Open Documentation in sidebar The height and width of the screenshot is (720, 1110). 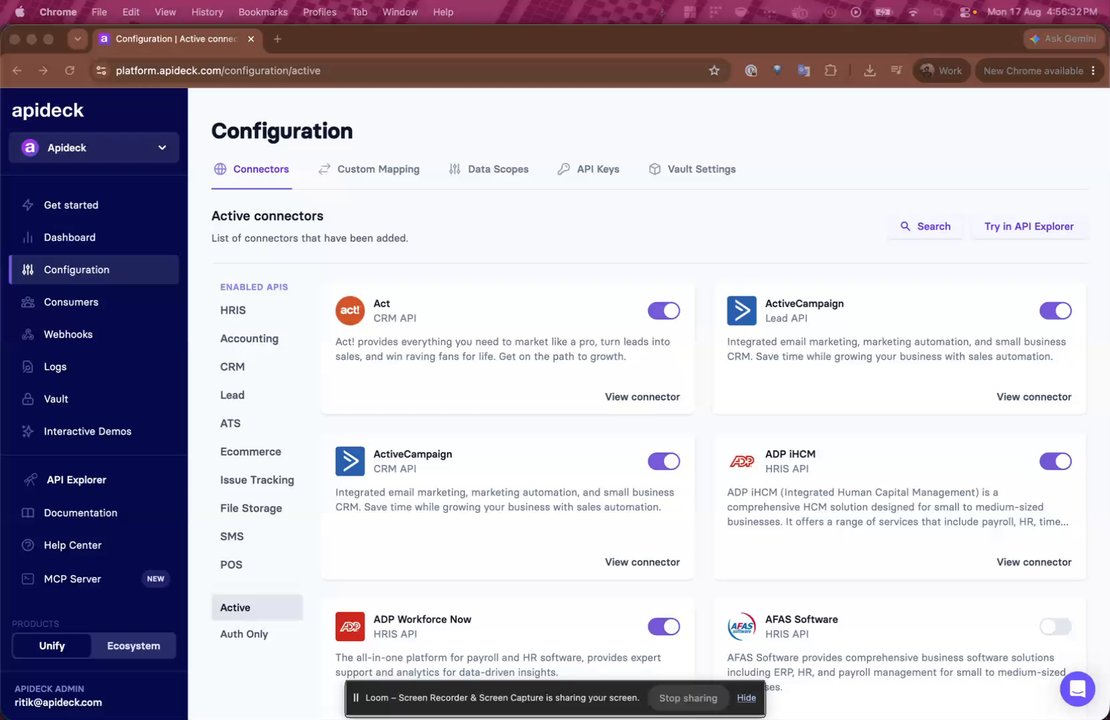pos(80,513)
